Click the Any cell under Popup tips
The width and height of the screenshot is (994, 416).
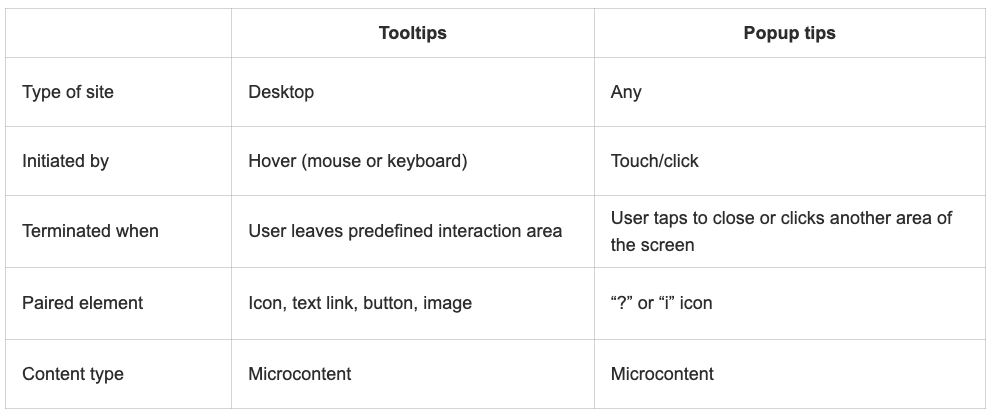tap(626, 92)
